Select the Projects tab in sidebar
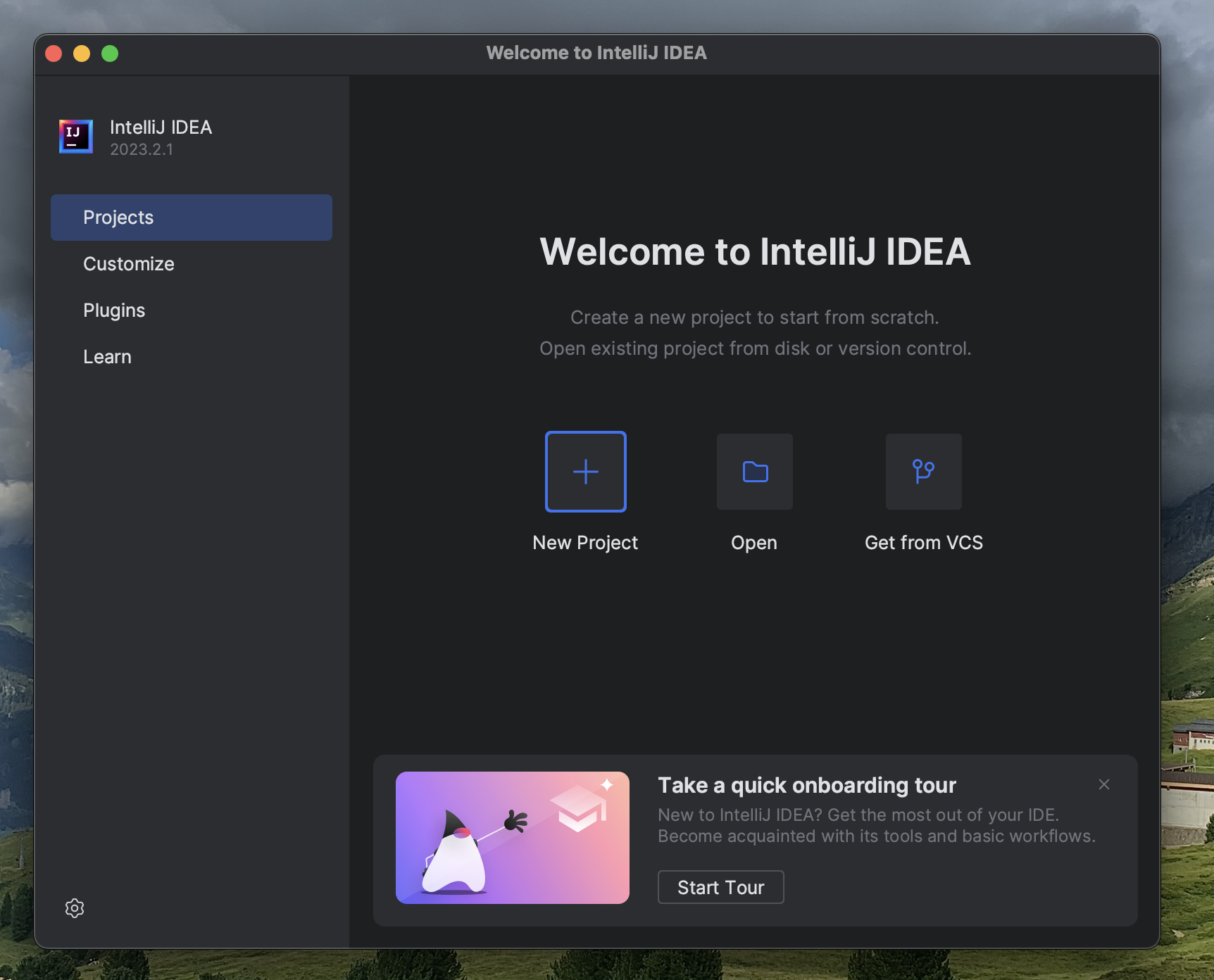The height and width of the screenshot is (980, 1214). (x=192, y=218)
